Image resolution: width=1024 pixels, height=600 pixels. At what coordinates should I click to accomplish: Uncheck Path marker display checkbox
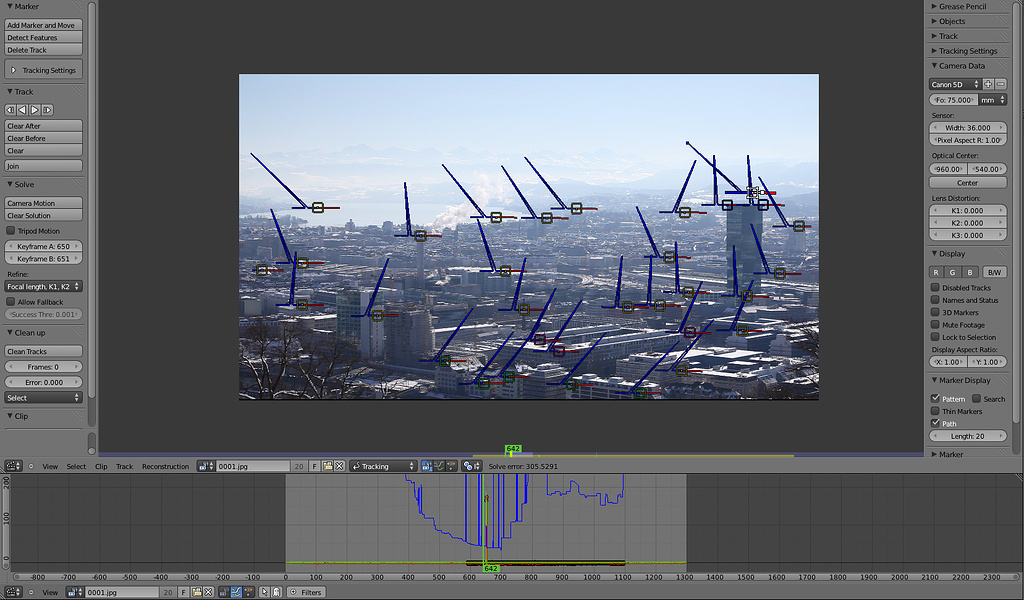935,423
